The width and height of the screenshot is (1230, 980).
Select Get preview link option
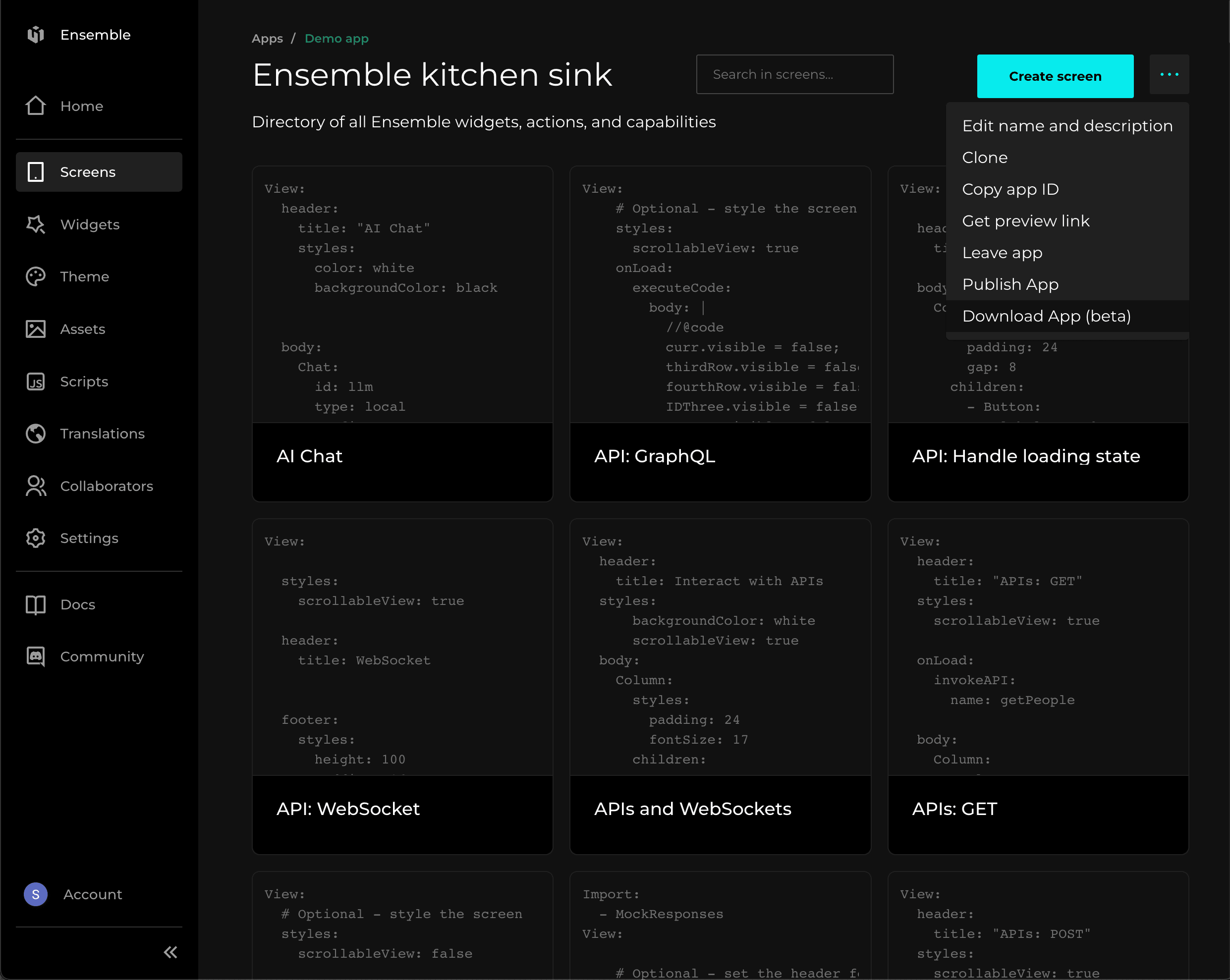coord(1025,221)
